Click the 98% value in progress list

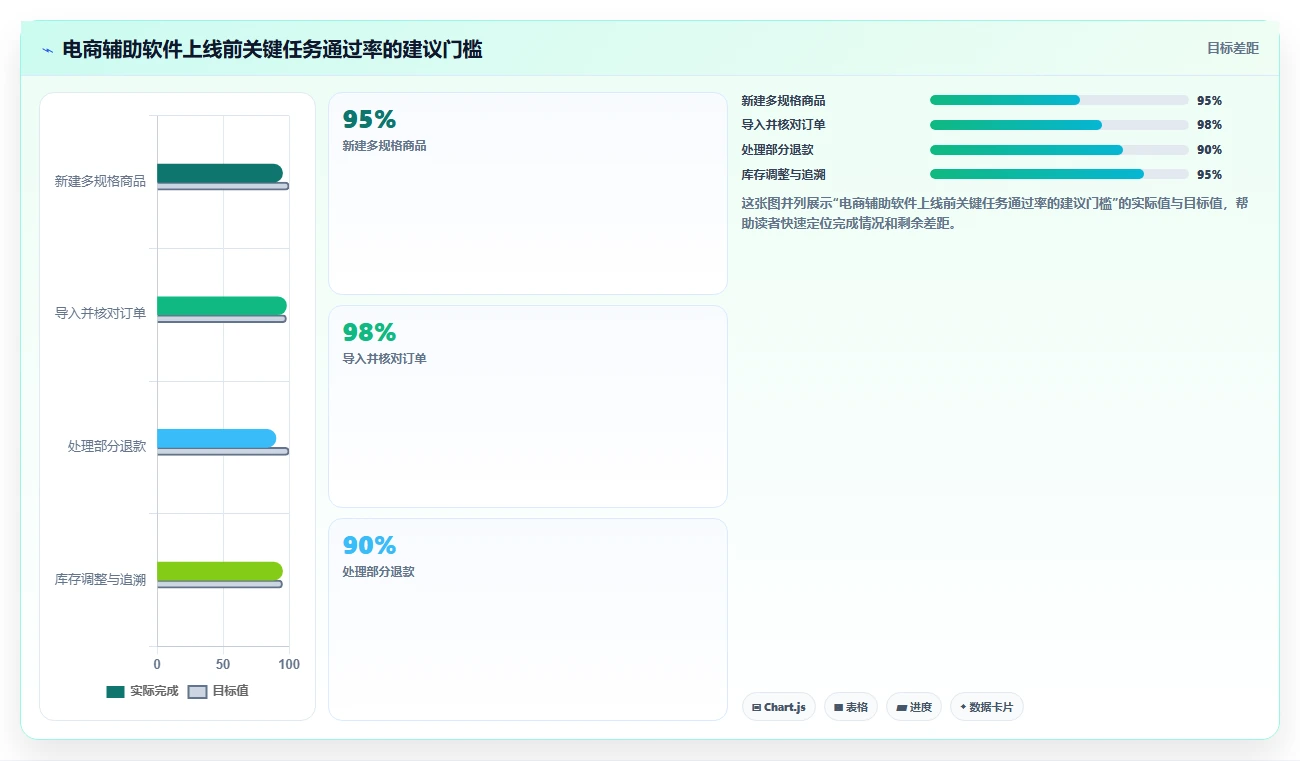pyautogui.click(x=1209, y=125)
